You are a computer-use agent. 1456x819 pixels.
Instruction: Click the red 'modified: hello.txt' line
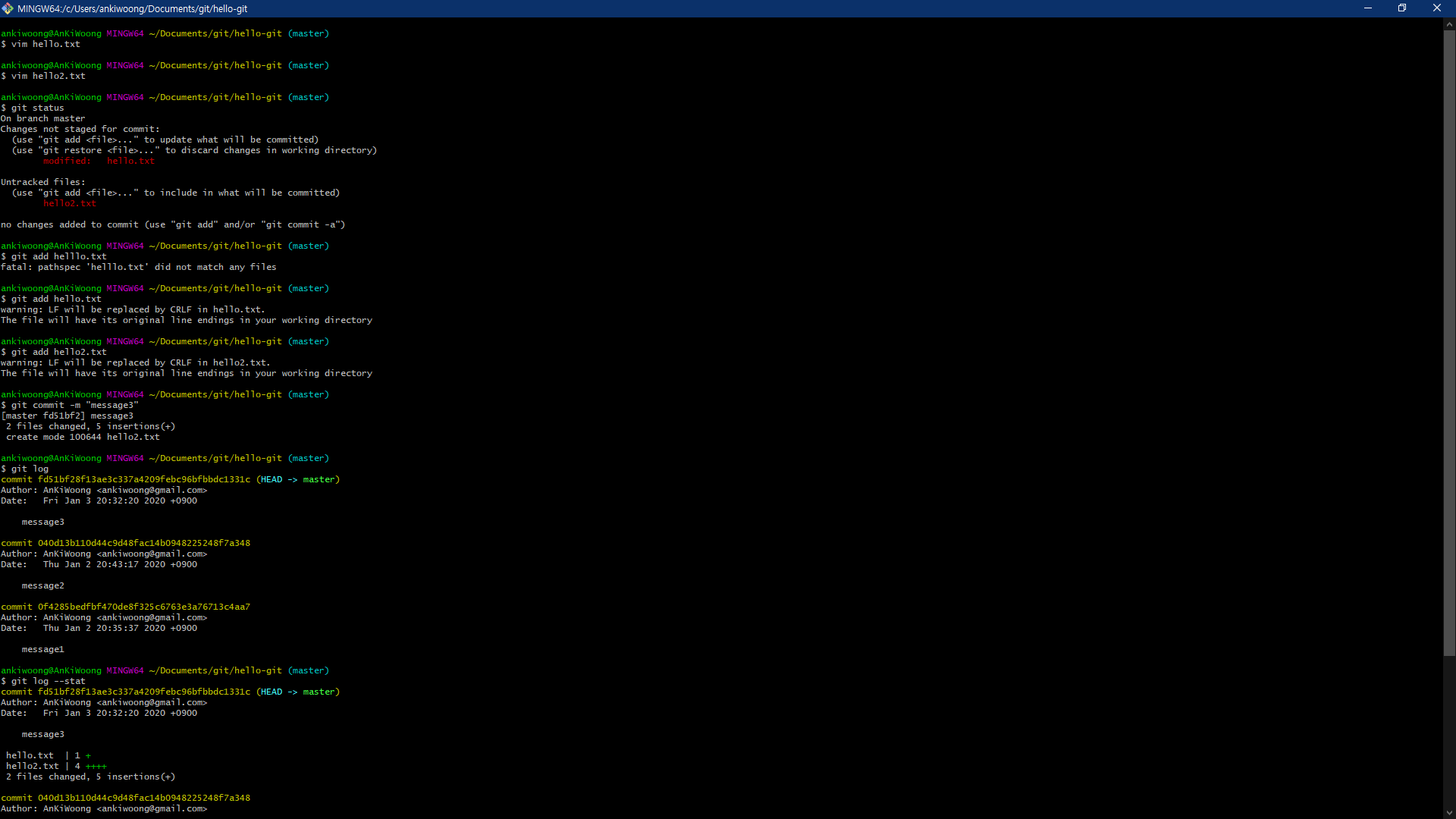click(x=99, y=161)
